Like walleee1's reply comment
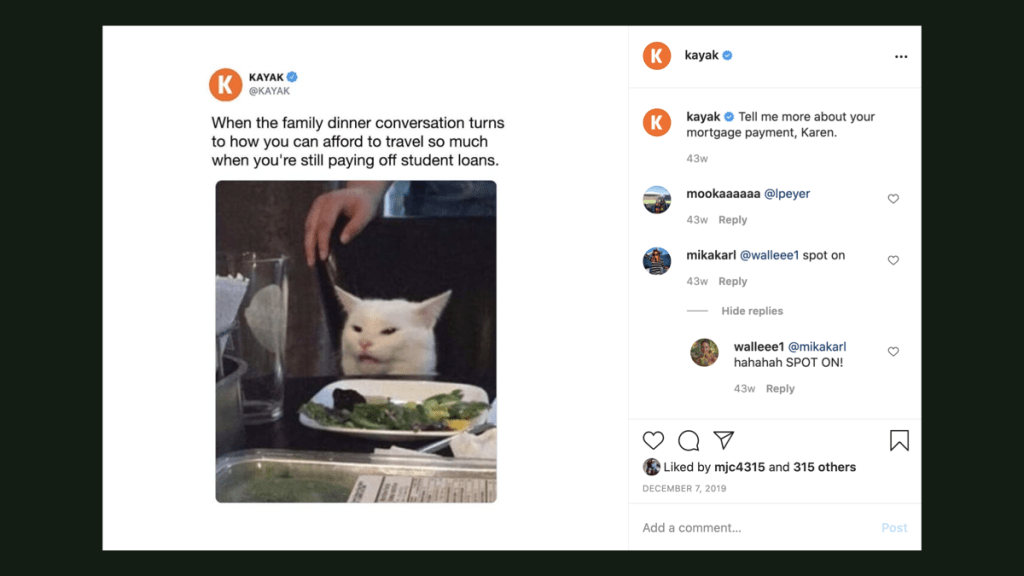This screenshot has width=1024, height=576. click(893, 352)
